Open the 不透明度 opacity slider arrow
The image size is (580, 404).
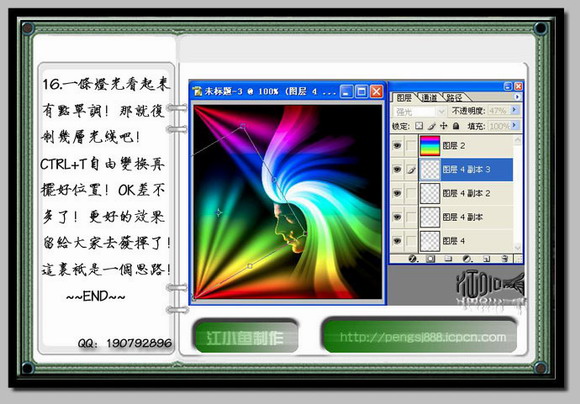(x=514, y=110)
